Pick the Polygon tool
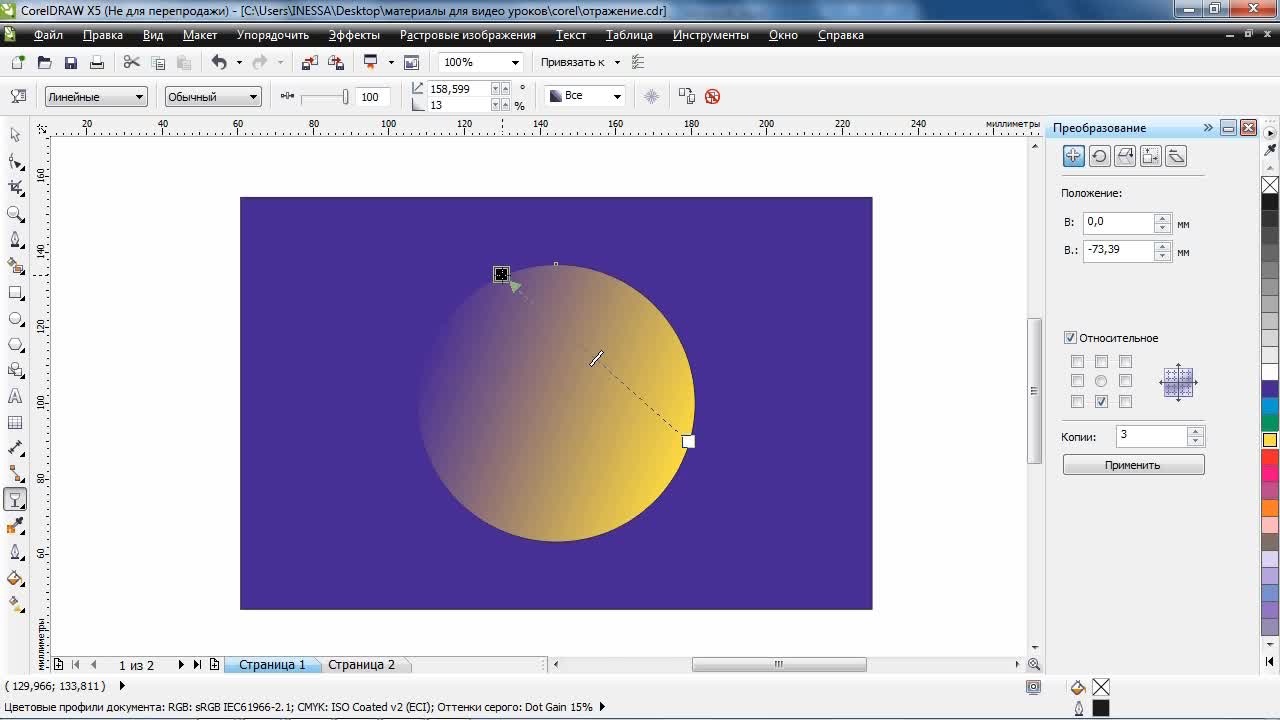Image resolution: width=1280 pixels, height=720 pixels. [x=15, y=344]
